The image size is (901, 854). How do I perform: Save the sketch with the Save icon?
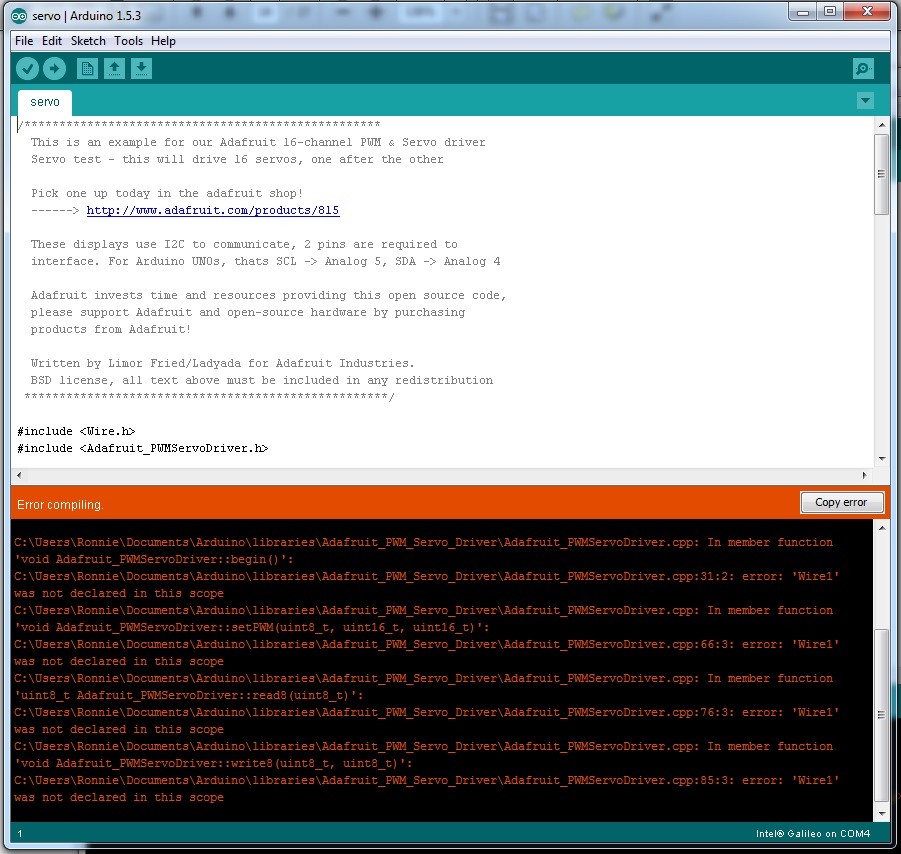coord(141,69)
